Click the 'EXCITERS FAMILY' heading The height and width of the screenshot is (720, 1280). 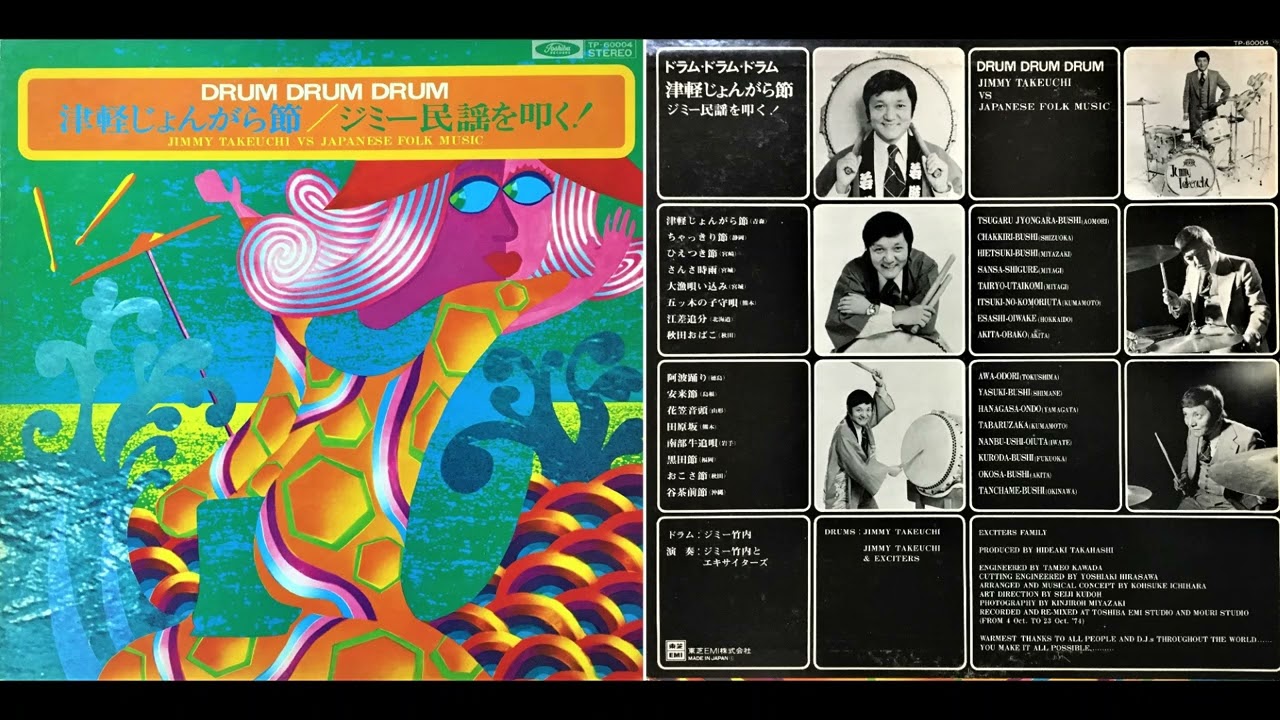click(x=1013, y=533)
